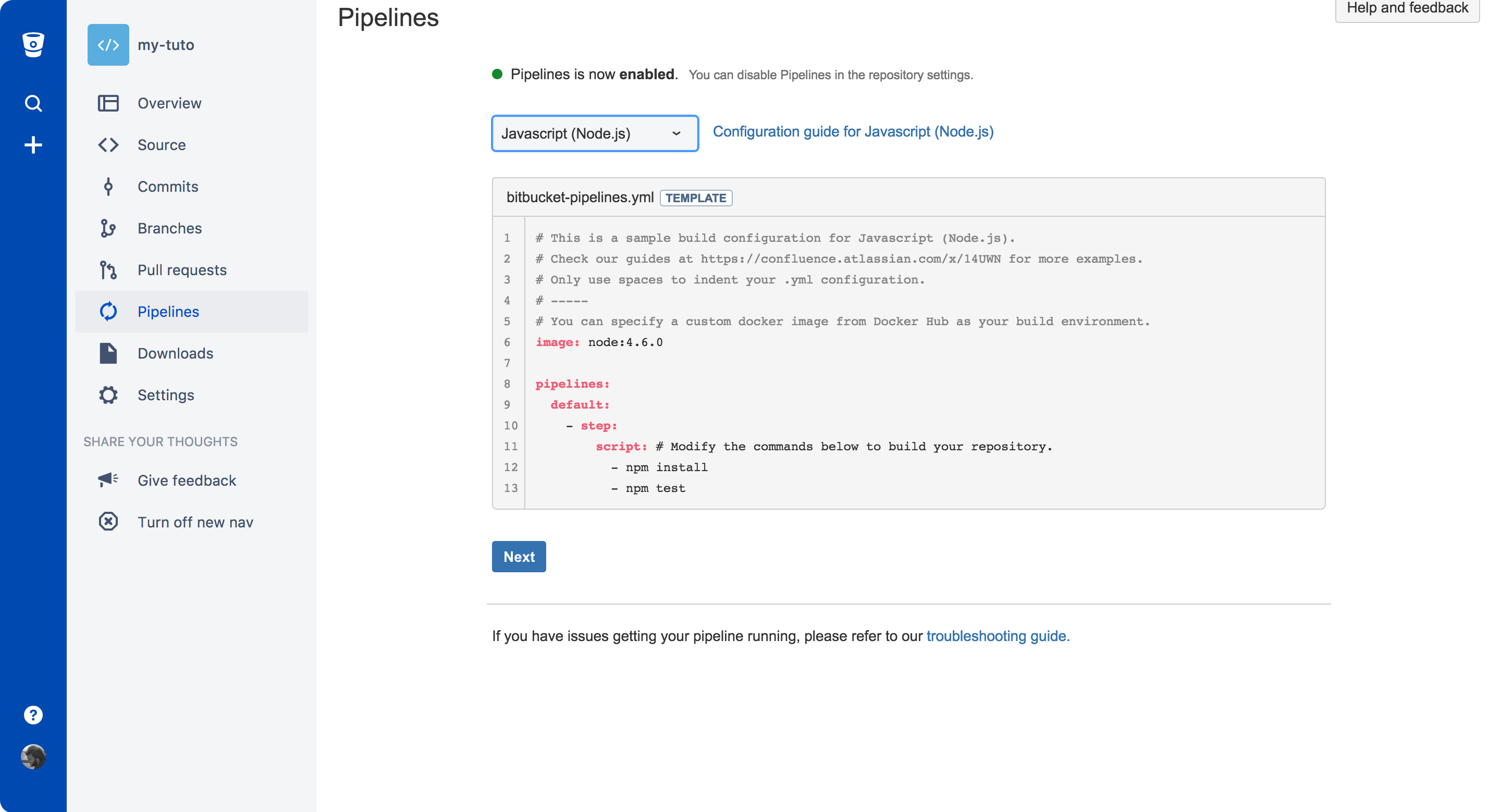Open your profile avatar at bottom left
The image size is (1501, 812).
pyautogui.click(x=33, y=757)
